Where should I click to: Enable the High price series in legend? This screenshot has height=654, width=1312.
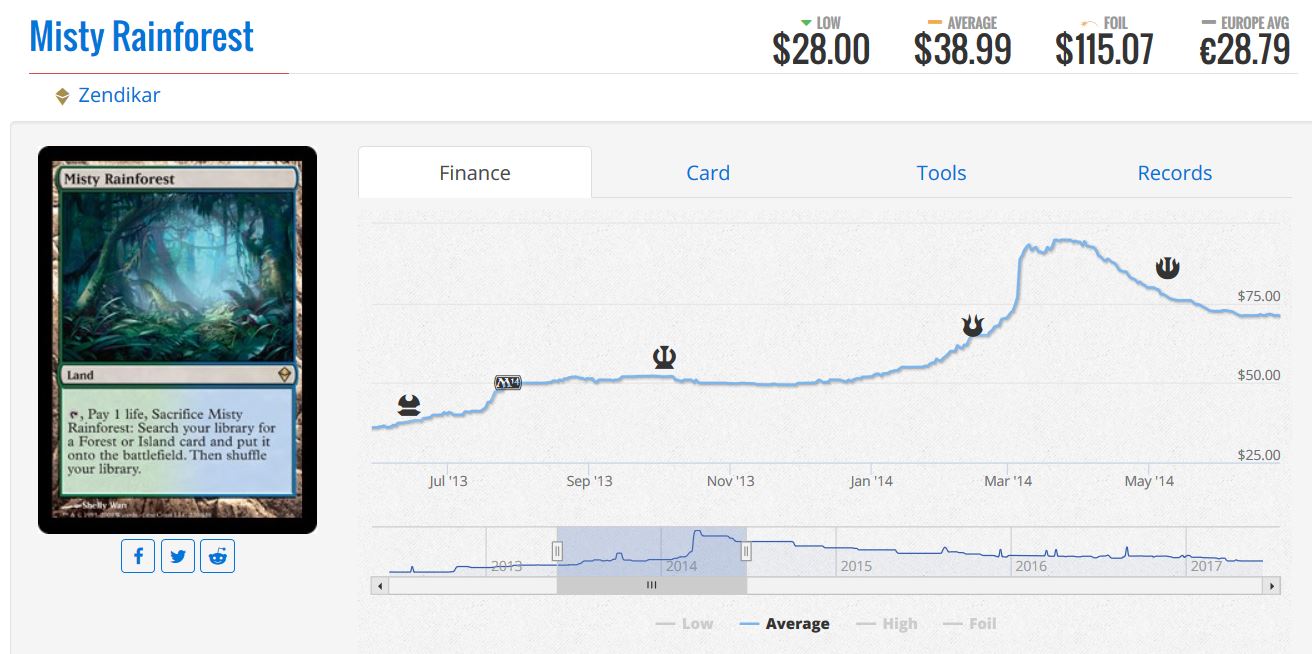tap(886, 624)
